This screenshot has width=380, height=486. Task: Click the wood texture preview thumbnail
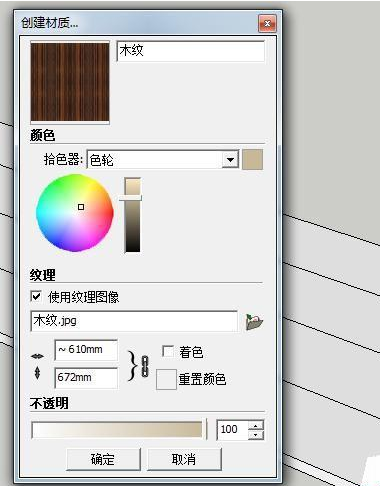(x=70, y=82)
